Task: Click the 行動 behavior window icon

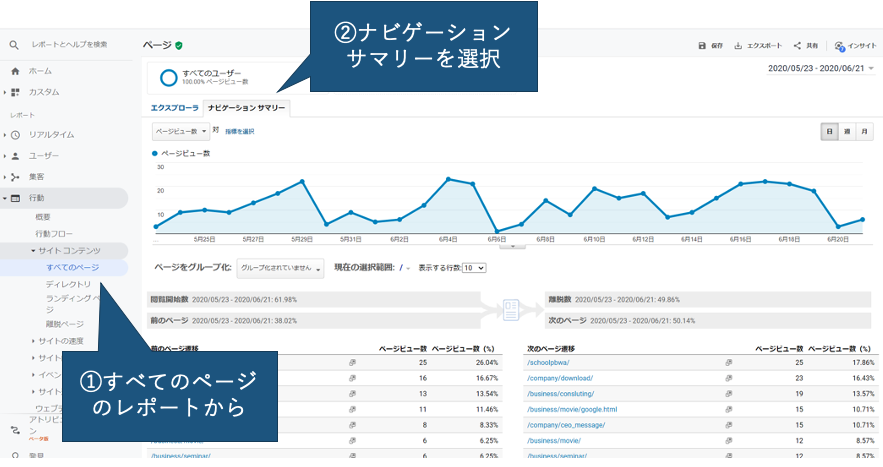Action: point(15,198)
